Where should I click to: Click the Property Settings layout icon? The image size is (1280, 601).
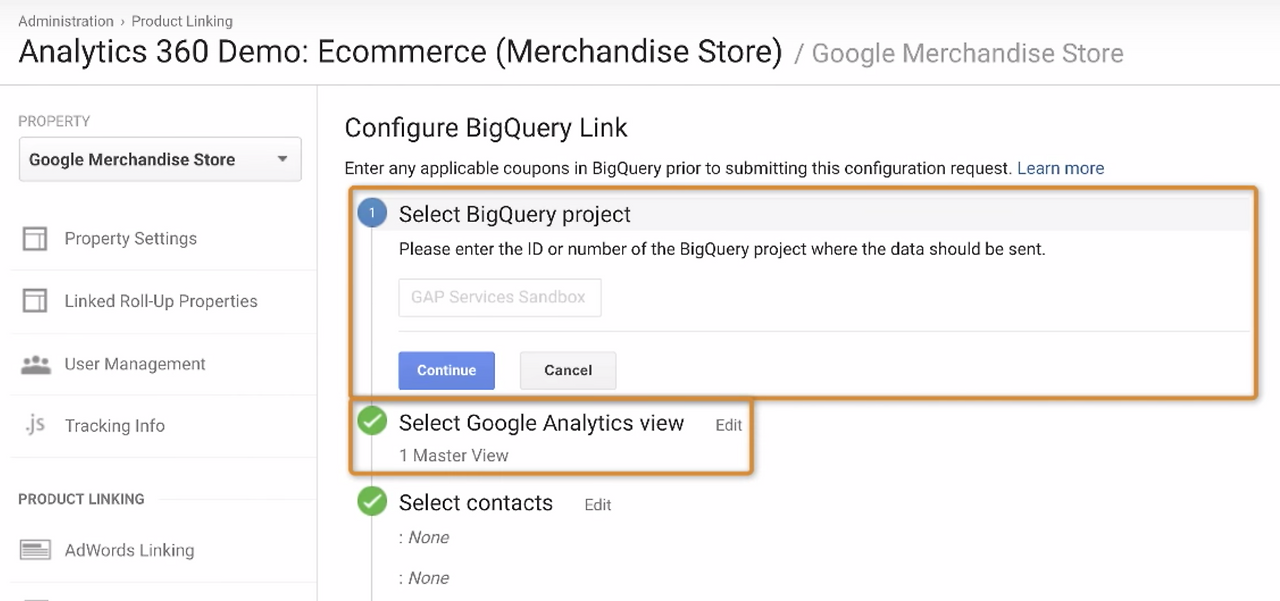tap(35, 239)
